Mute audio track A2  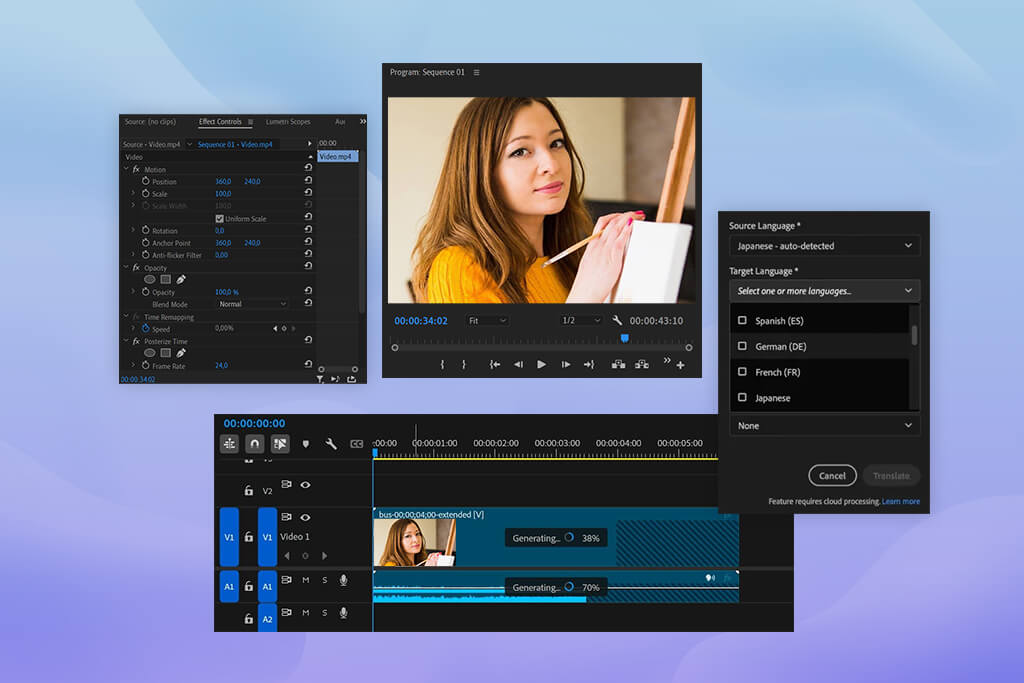click(306, 612)
